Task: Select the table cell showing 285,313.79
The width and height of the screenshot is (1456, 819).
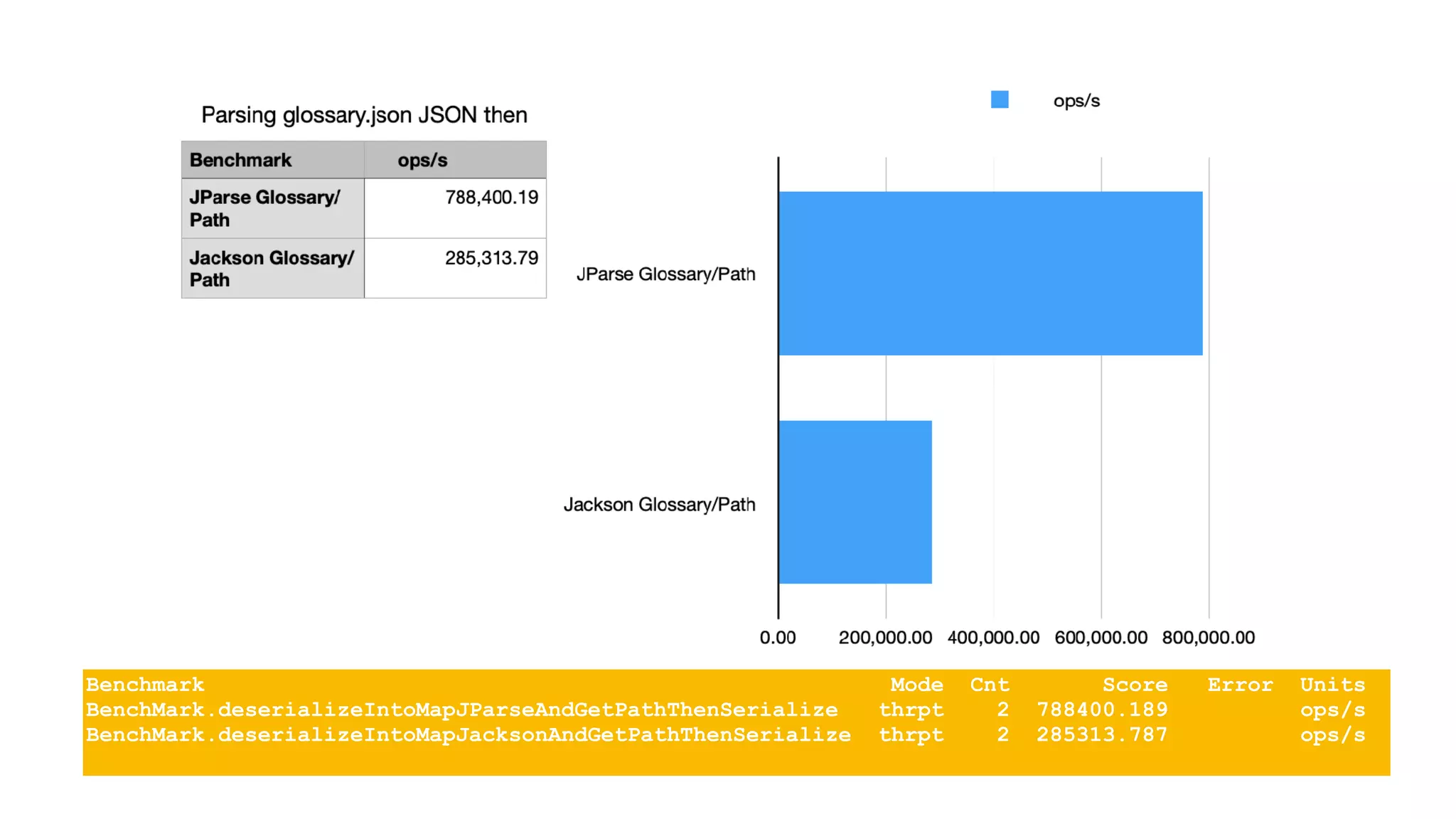Action: coord(455,268)
